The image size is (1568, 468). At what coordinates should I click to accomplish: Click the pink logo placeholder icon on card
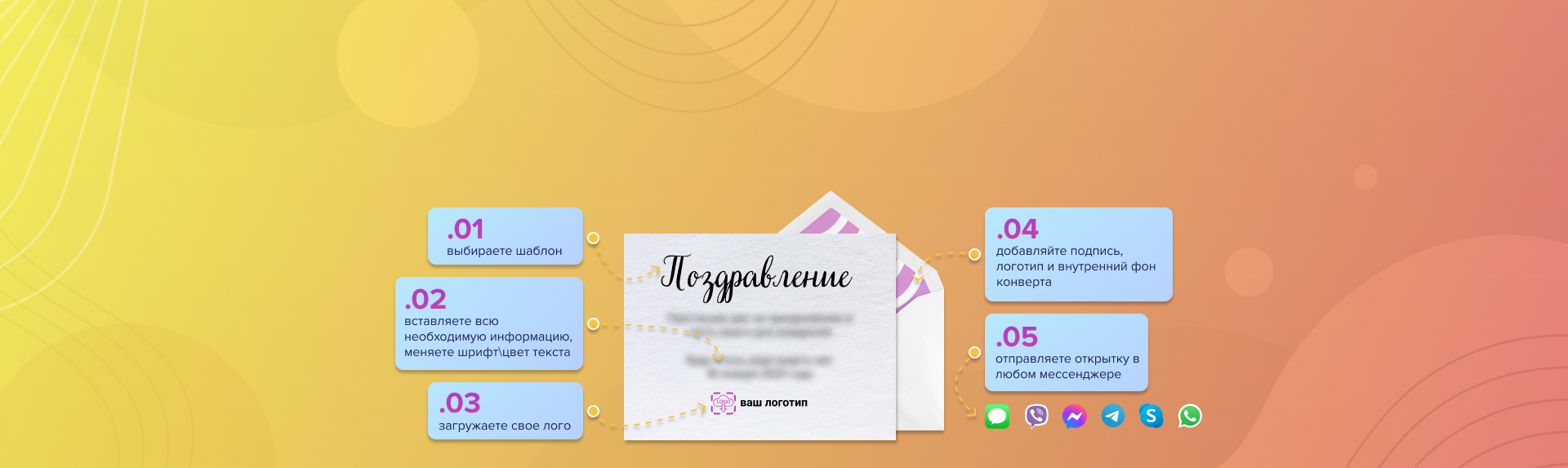tap(723, 403)
